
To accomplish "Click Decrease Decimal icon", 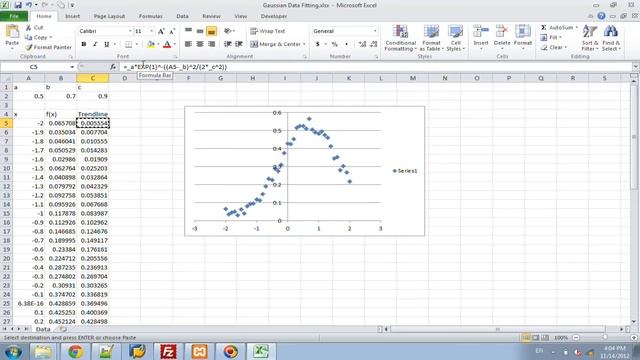I will pos(373,44).
